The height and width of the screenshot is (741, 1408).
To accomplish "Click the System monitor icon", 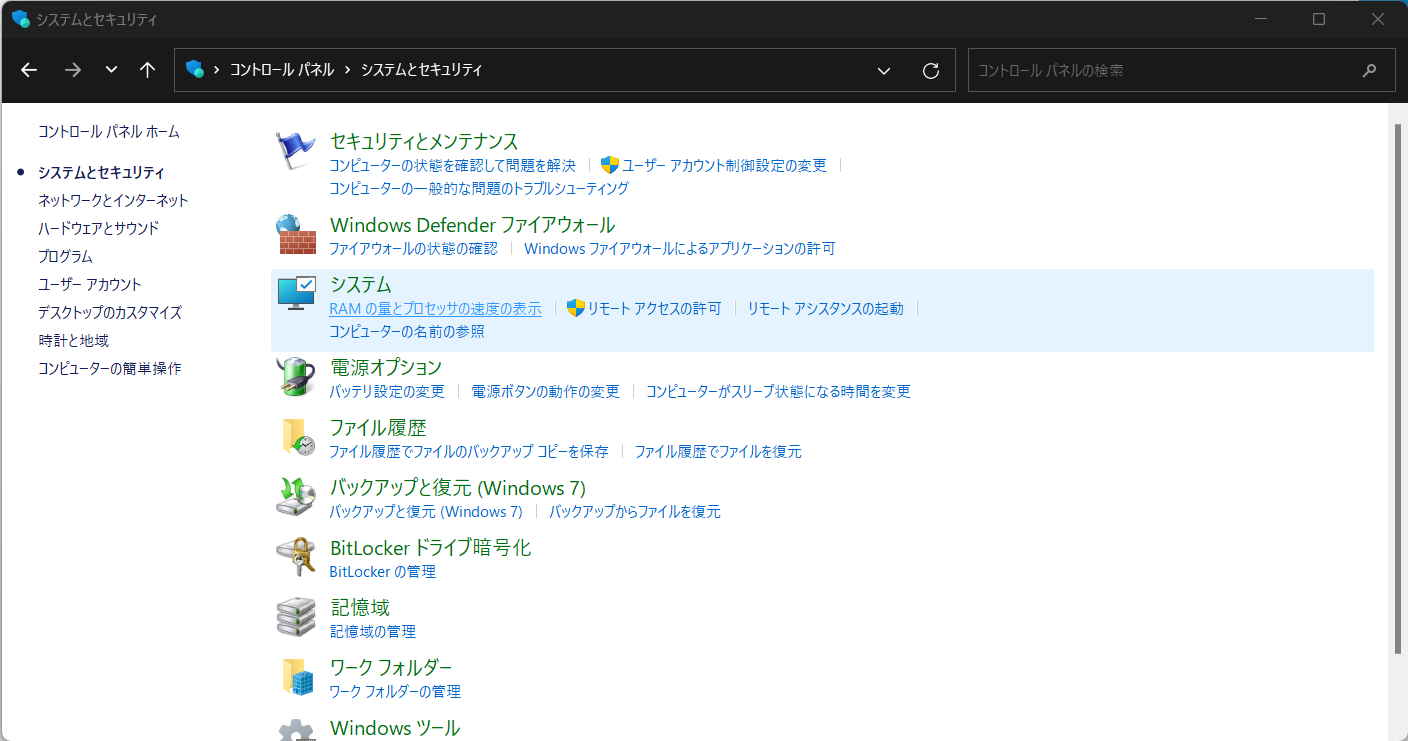I will click(x=295, y=294).
